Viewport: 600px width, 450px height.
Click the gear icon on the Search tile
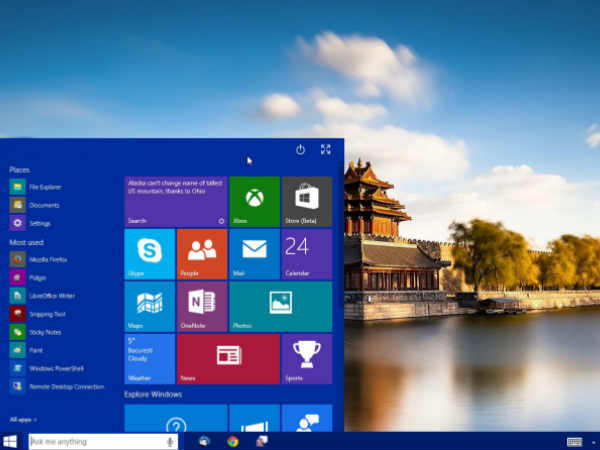[x=221, y=221]
